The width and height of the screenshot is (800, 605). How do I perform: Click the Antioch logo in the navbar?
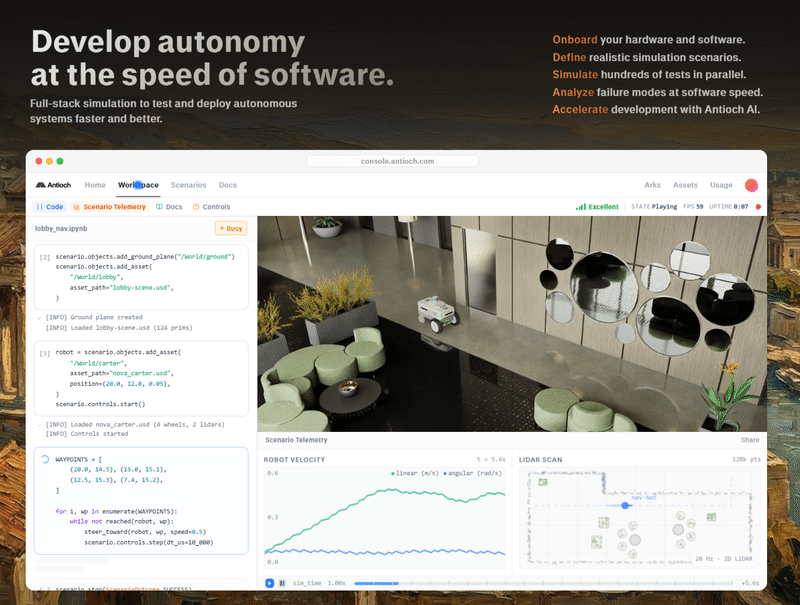[x=55, y=185]
